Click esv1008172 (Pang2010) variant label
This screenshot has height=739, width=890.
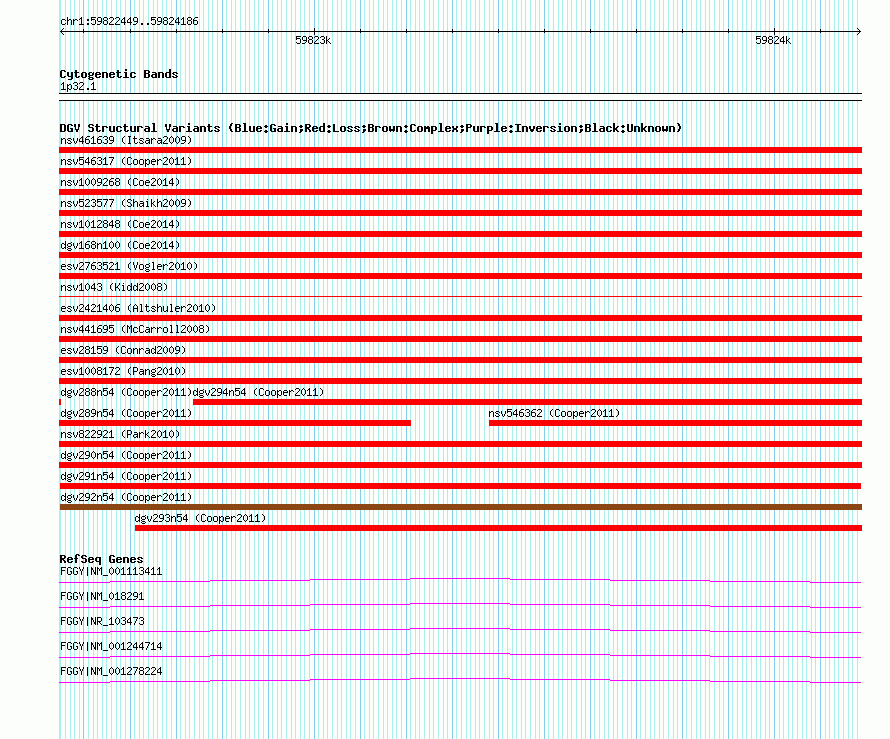(x=123, y=371)
